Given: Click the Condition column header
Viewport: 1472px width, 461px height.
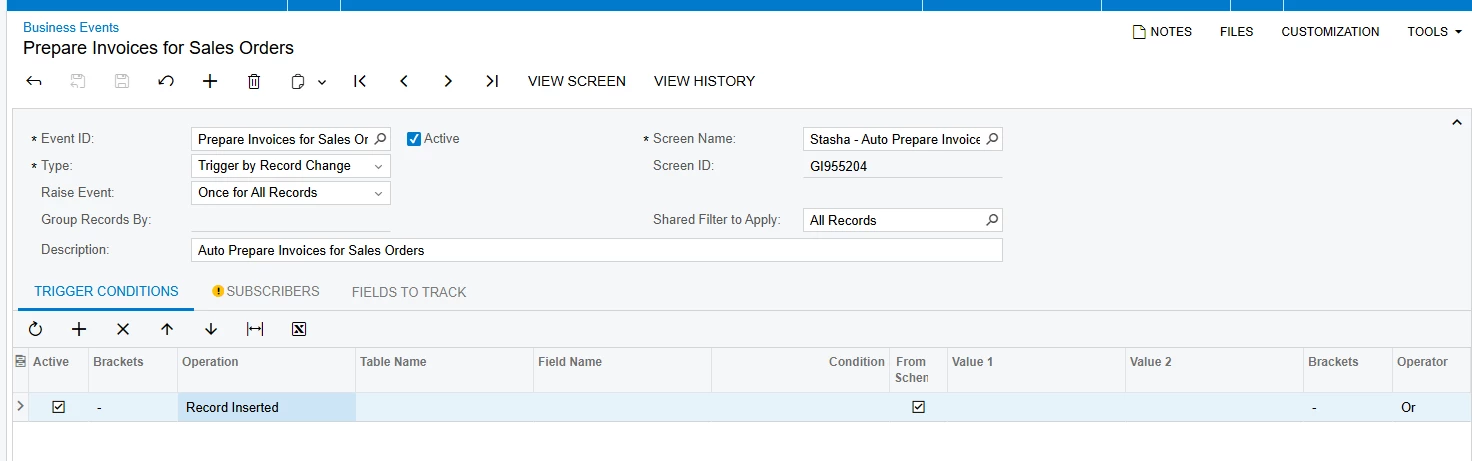Looking at the screenshot, I should click(x=800, y=370).
